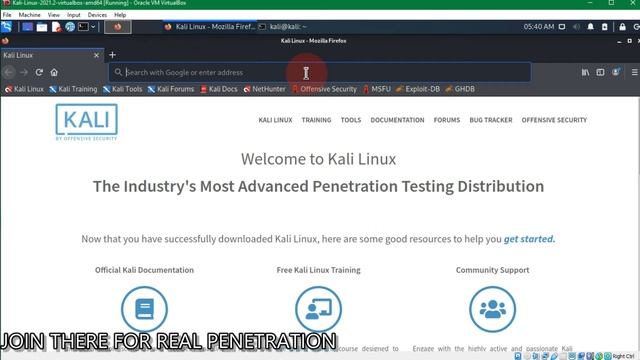Open the VirtualBox View menu
Viewport: 640px width, 360px height.
(x=53, y=15)
